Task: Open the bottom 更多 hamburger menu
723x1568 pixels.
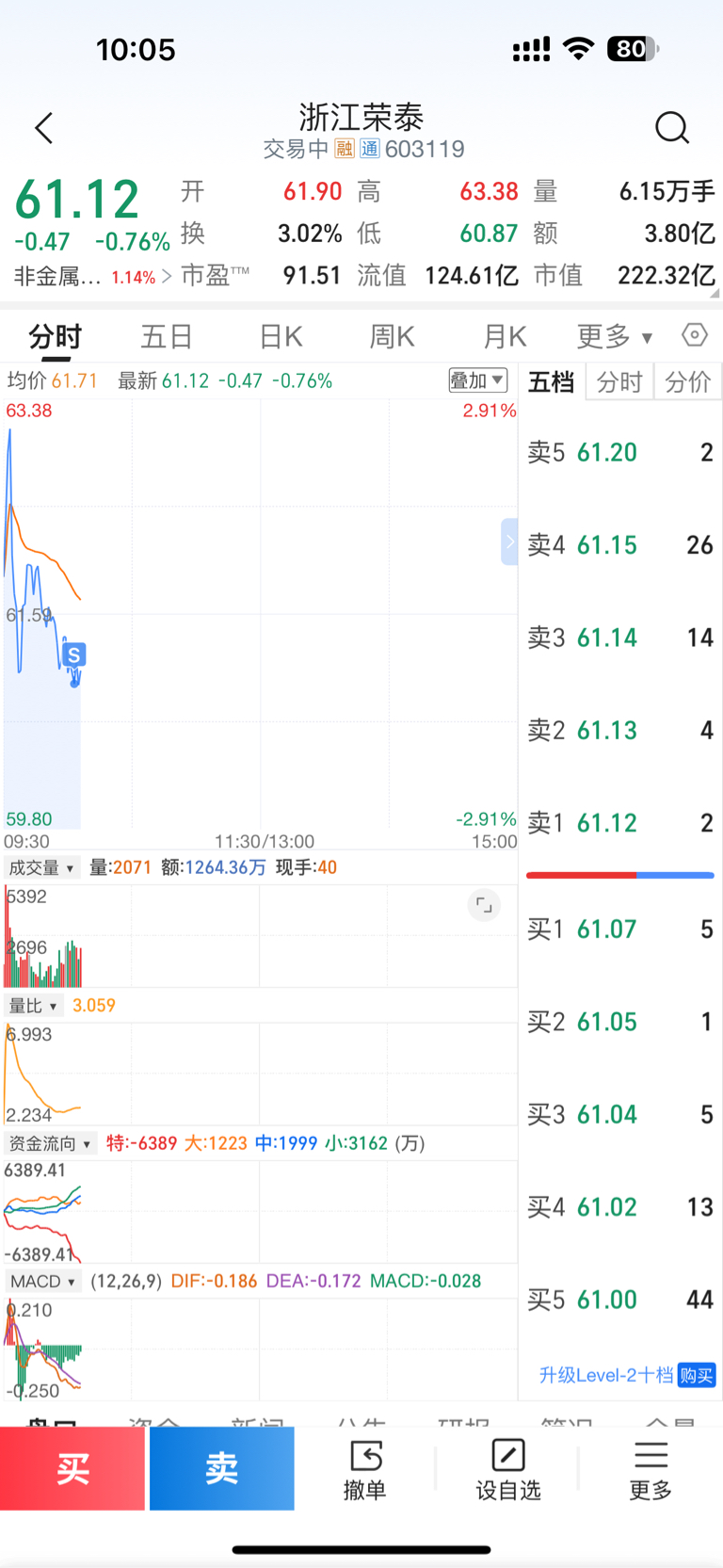Action: [x=651, y=1469]
